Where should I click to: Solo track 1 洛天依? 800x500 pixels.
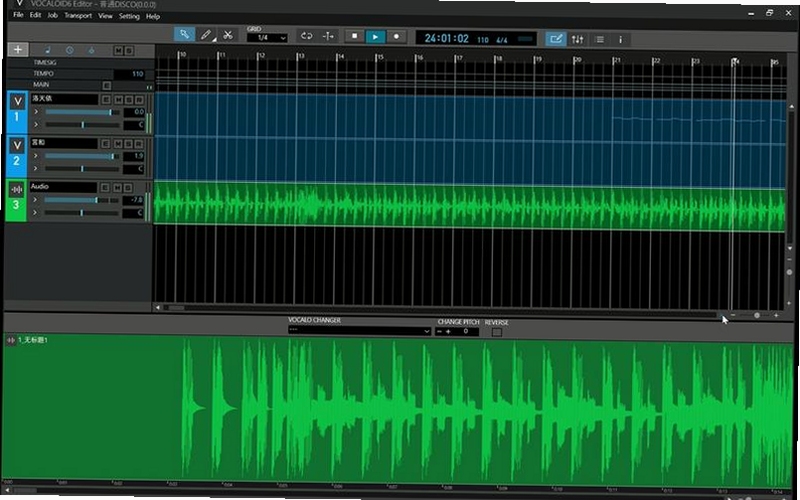tap(129, 99)
